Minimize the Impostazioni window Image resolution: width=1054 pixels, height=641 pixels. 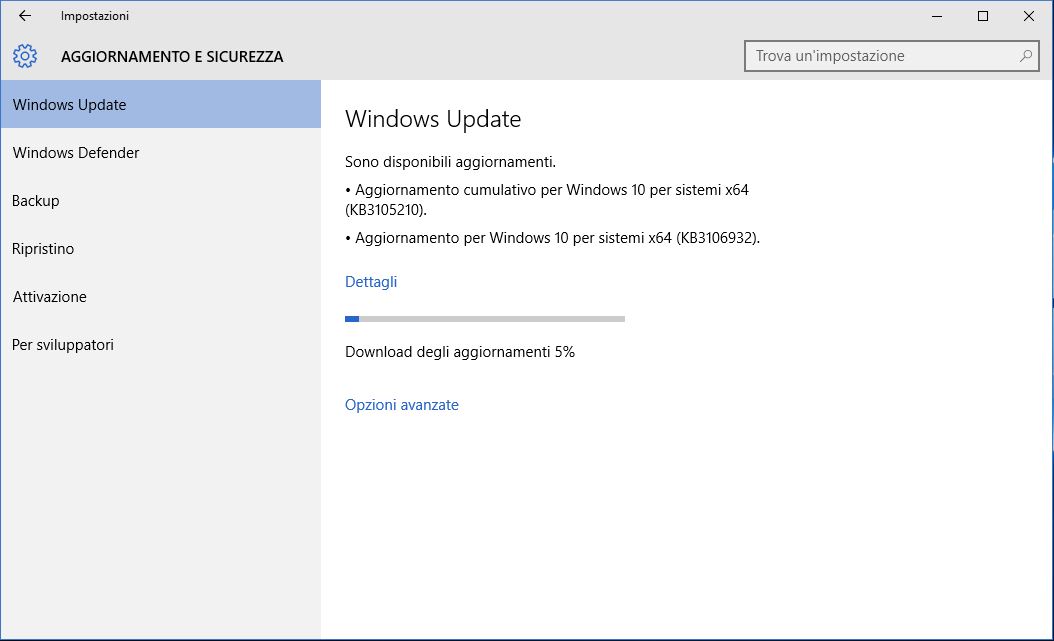pyautogui.click(x=937, y=16)
